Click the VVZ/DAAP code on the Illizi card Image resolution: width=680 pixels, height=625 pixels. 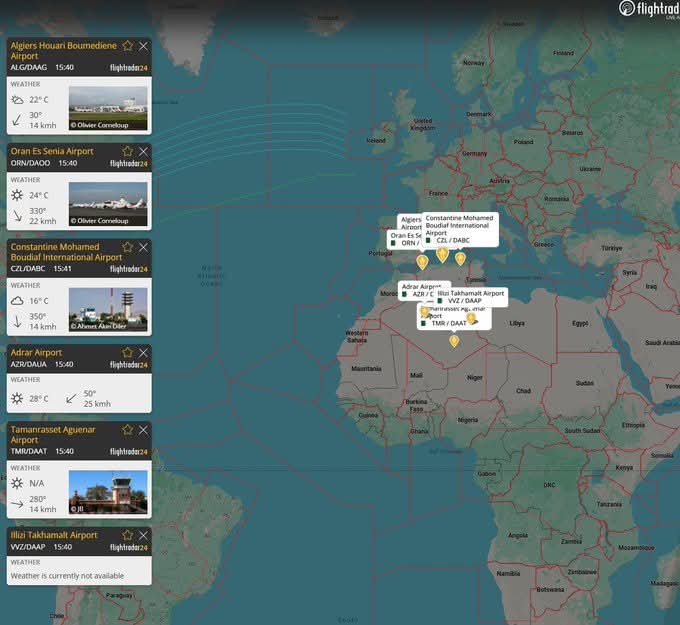pyautogui.click(x=28, y=547)
